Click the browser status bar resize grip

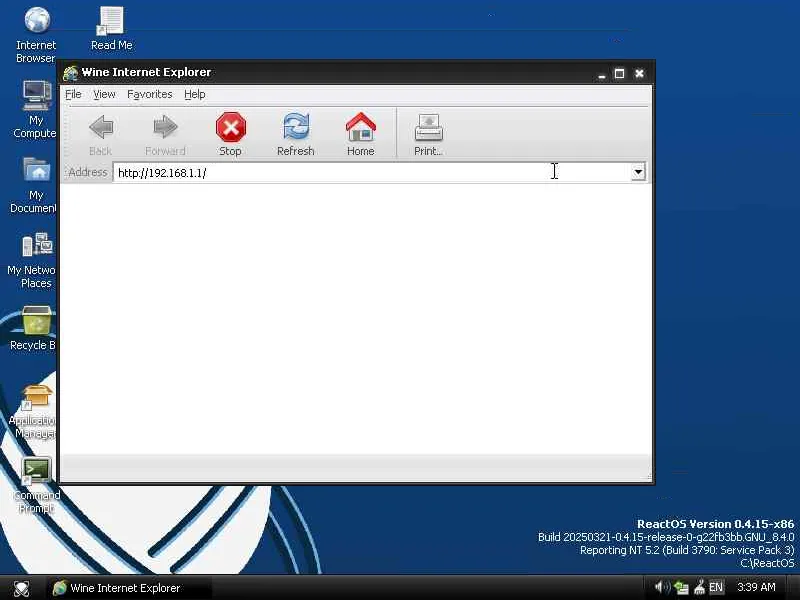648,477
